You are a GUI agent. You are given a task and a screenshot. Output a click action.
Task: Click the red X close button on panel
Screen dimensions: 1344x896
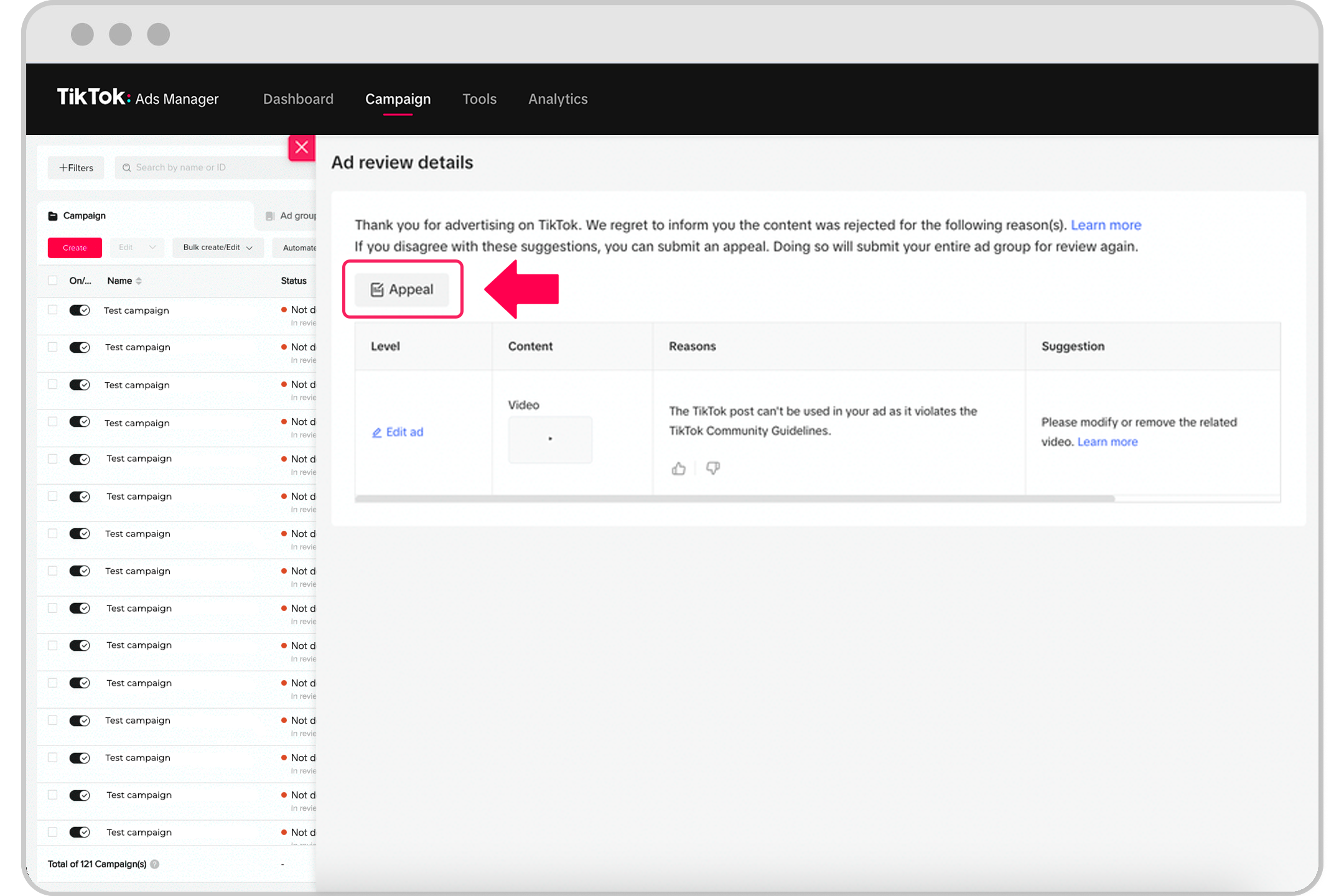[301, 147]
